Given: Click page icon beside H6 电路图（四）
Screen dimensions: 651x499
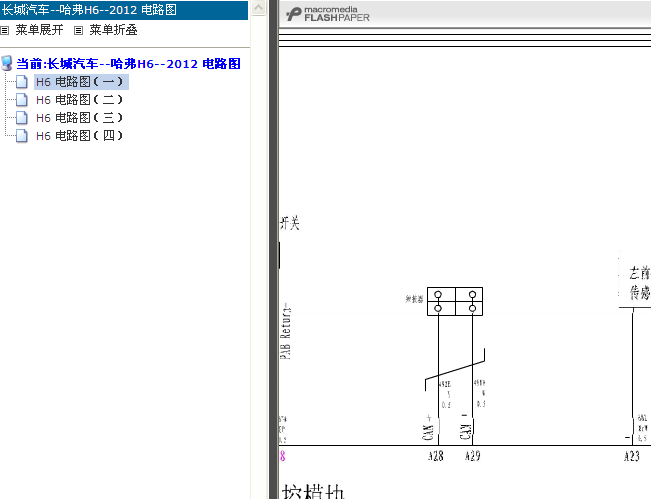Looking at the screenshot, I should coord(22,136).
